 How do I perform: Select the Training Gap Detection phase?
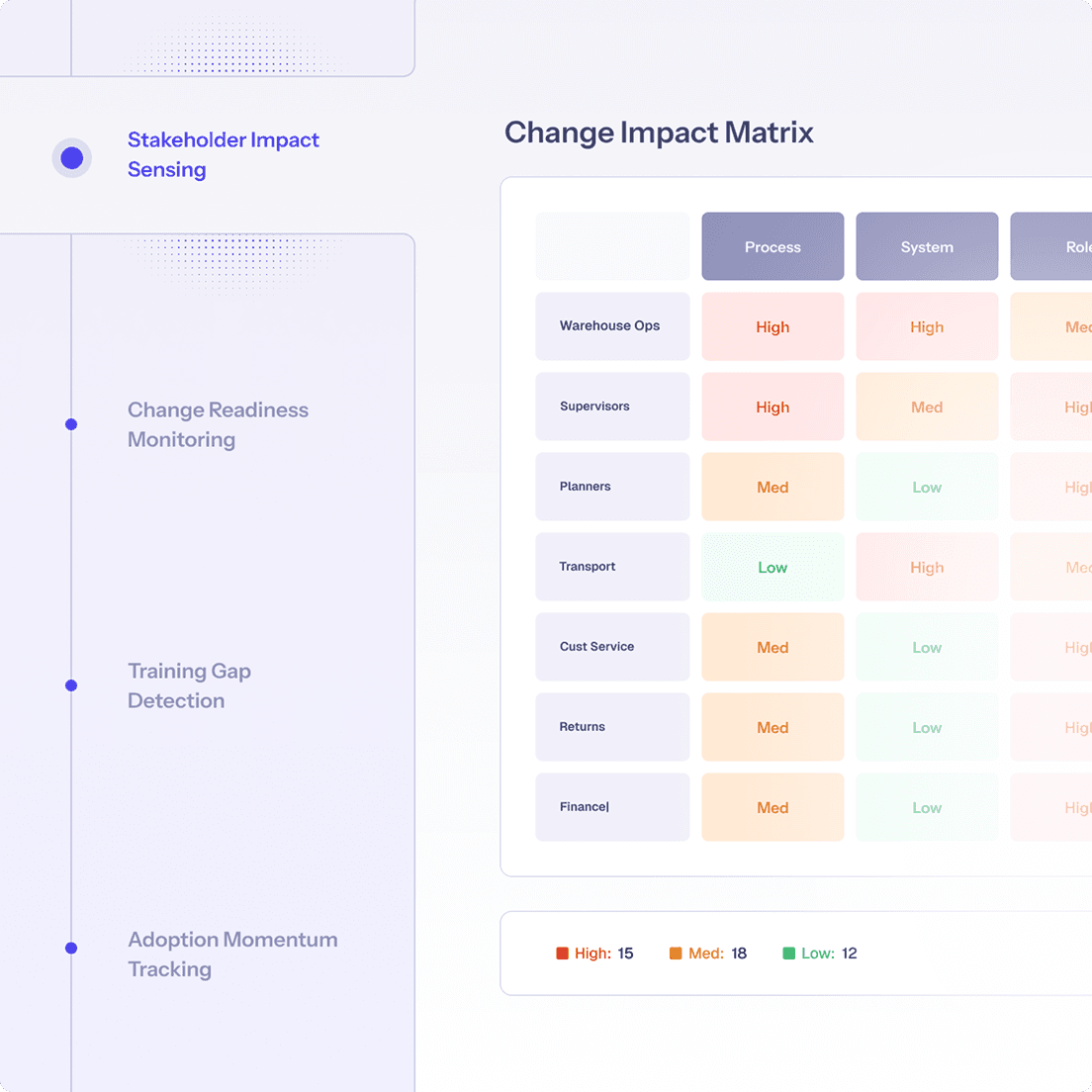click(x=189, y=685)
